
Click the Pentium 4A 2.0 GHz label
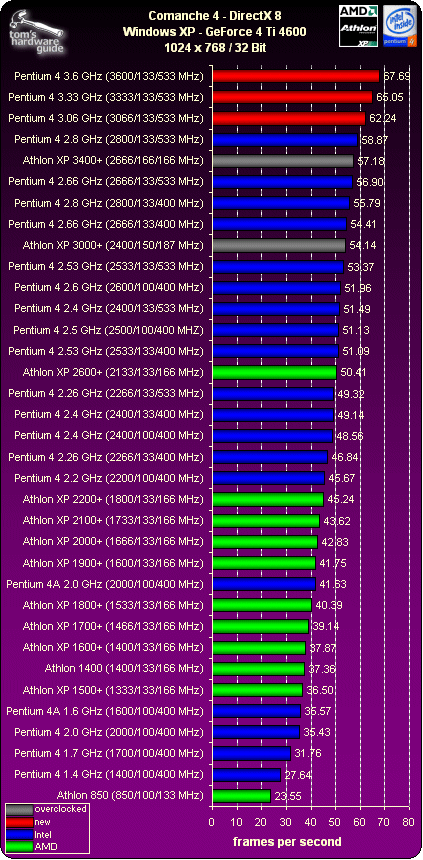105,584
